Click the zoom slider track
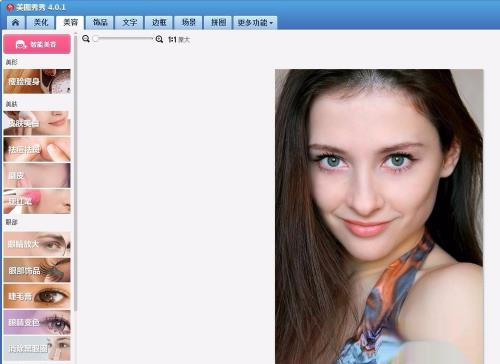Image resolution: width=500 pixels, height=364 pixels. point(123,39)
